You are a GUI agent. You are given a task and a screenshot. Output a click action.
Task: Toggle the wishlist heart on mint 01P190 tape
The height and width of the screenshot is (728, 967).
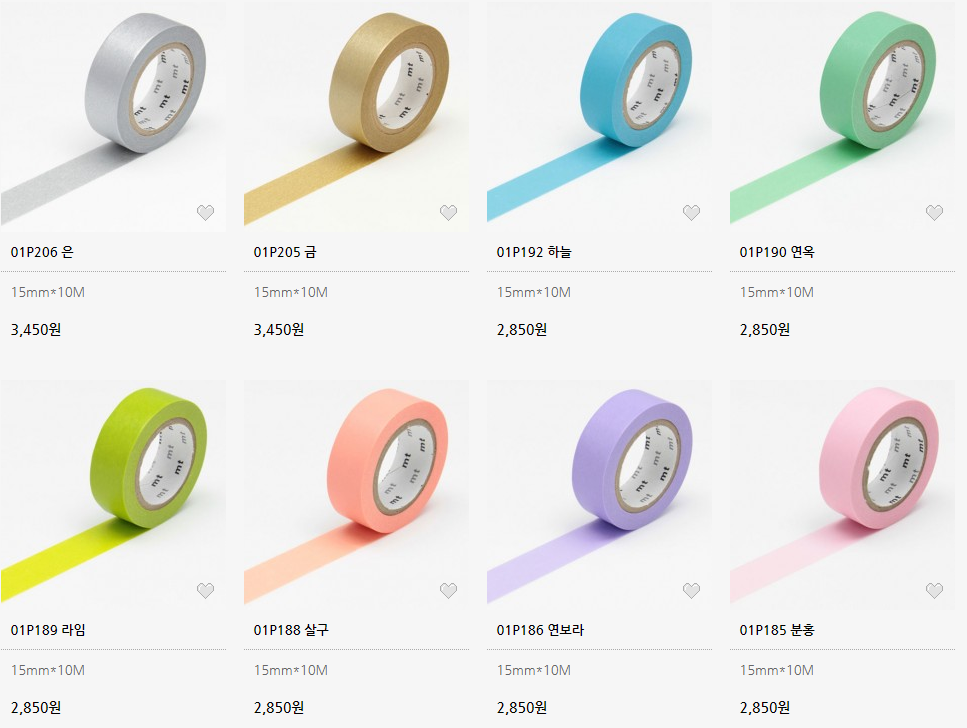coord(934,213)
